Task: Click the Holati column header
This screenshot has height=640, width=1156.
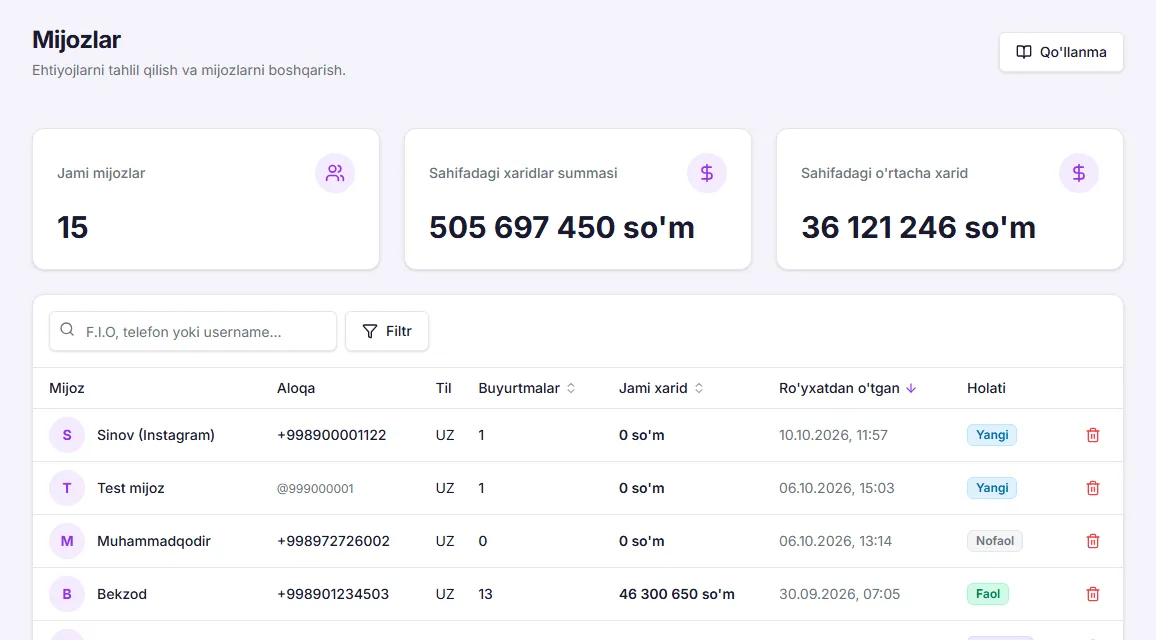Action: click(986, 389)
